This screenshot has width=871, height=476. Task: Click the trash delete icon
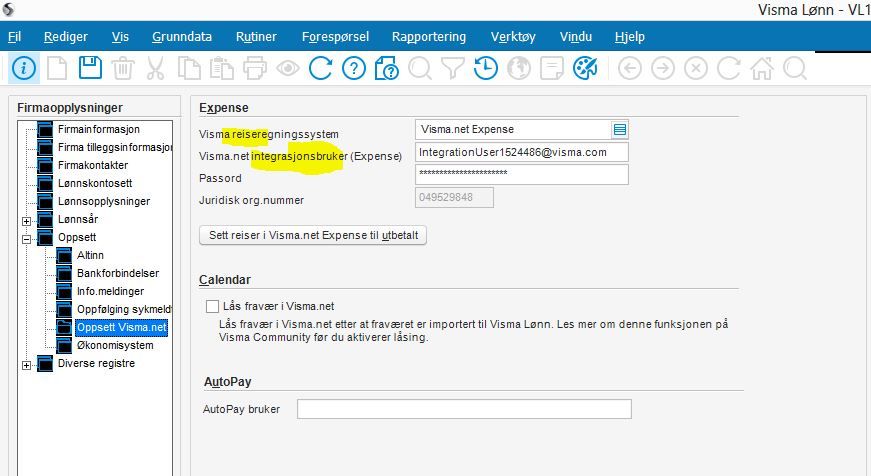(x=123, y=68)
